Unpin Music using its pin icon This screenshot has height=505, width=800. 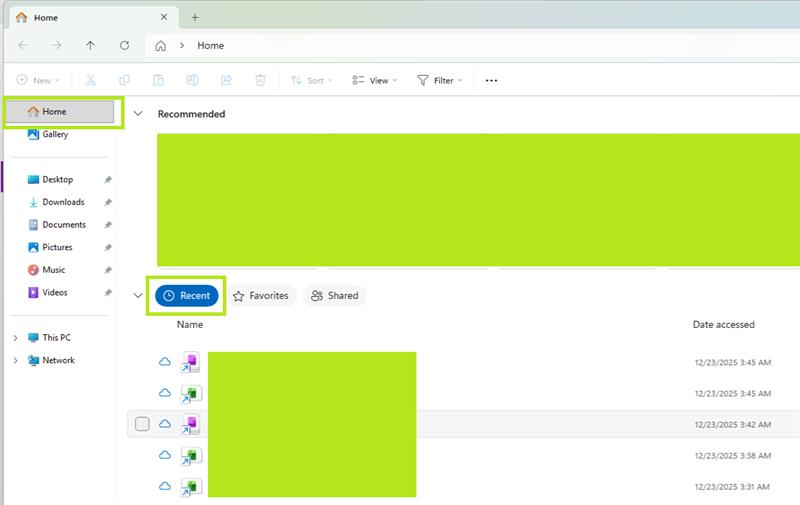tap(108, 270)
